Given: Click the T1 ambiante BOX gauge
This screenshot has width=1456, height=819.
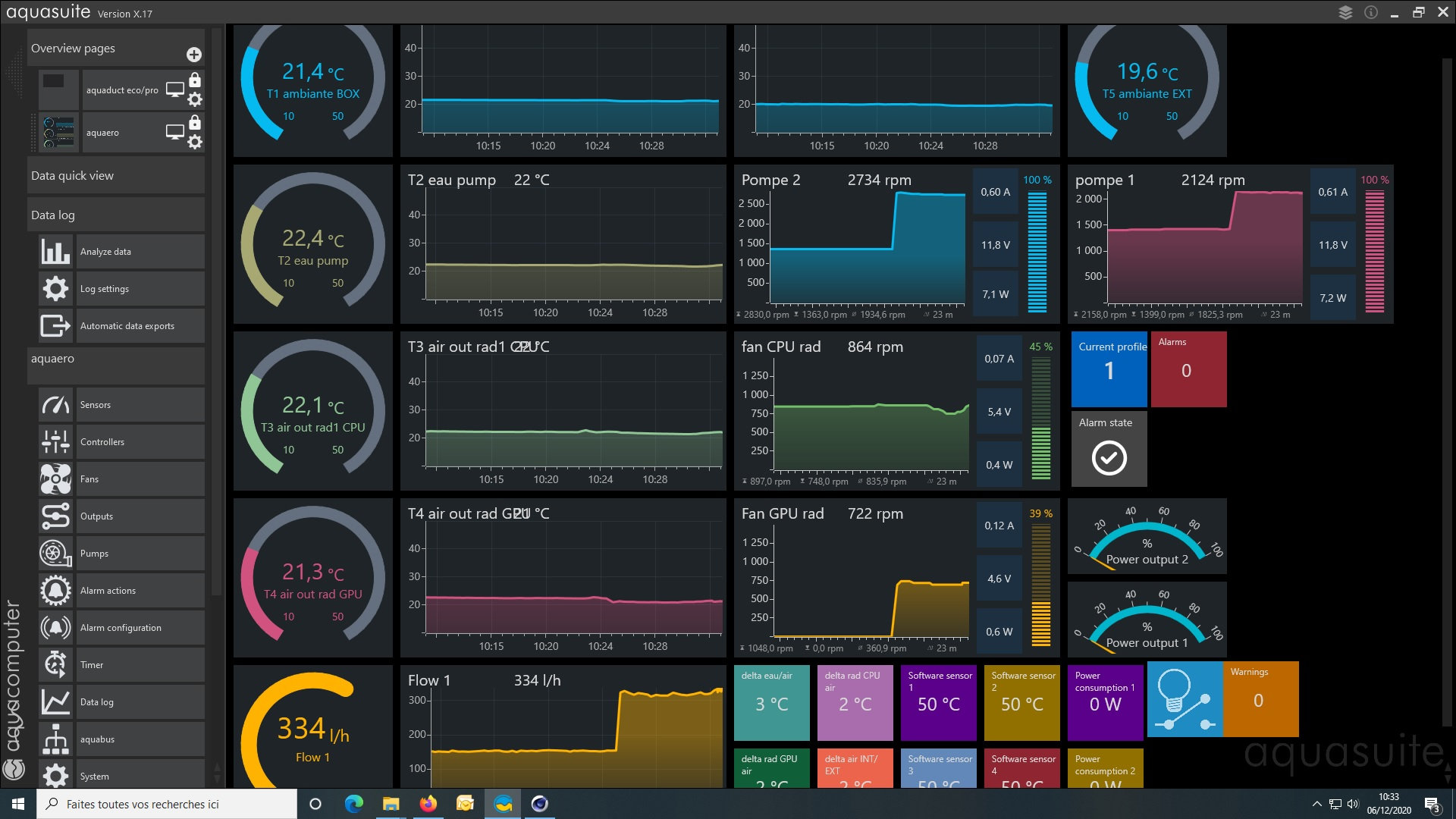Looking at the screenshot, I should click(312, 89).
